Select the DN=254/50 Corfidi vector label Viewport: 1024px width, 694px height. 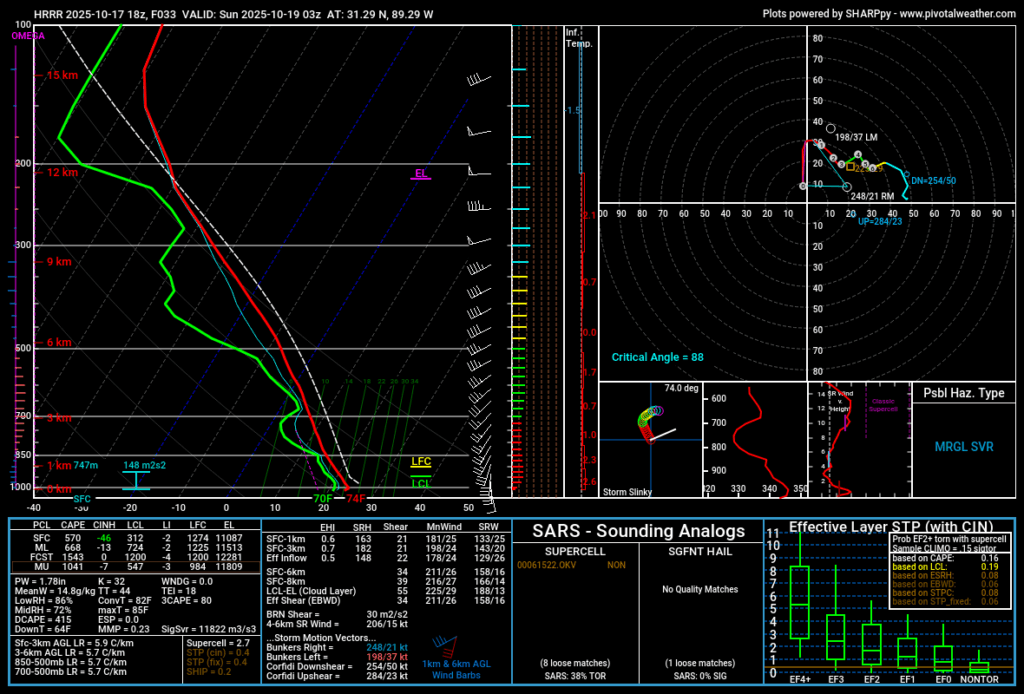933,181
